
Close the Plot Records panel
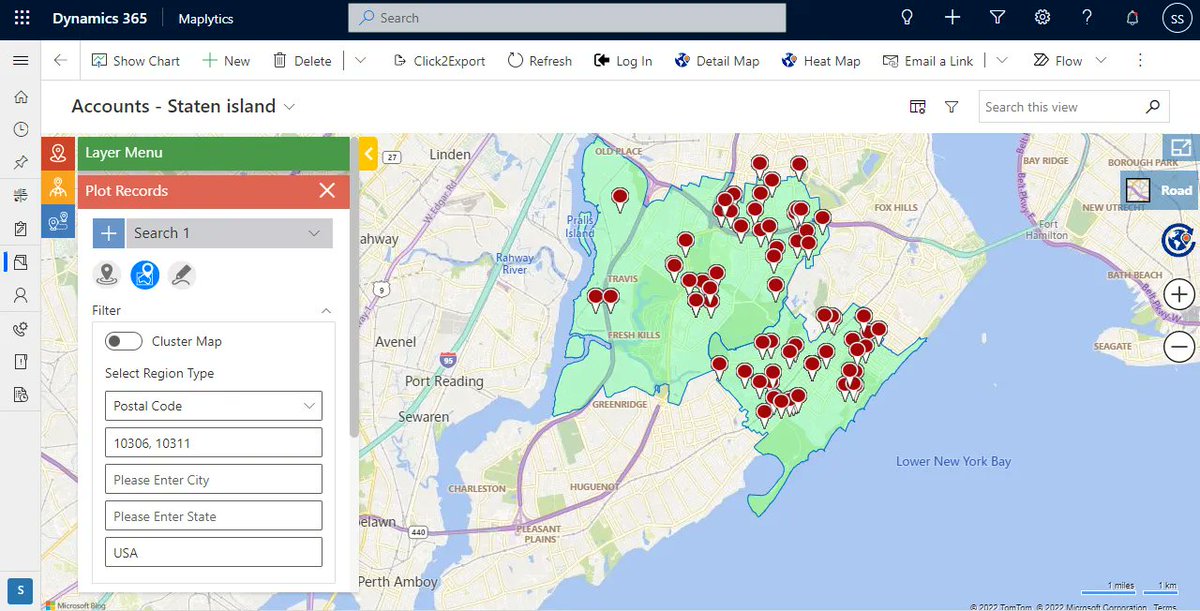pos(327,191)
